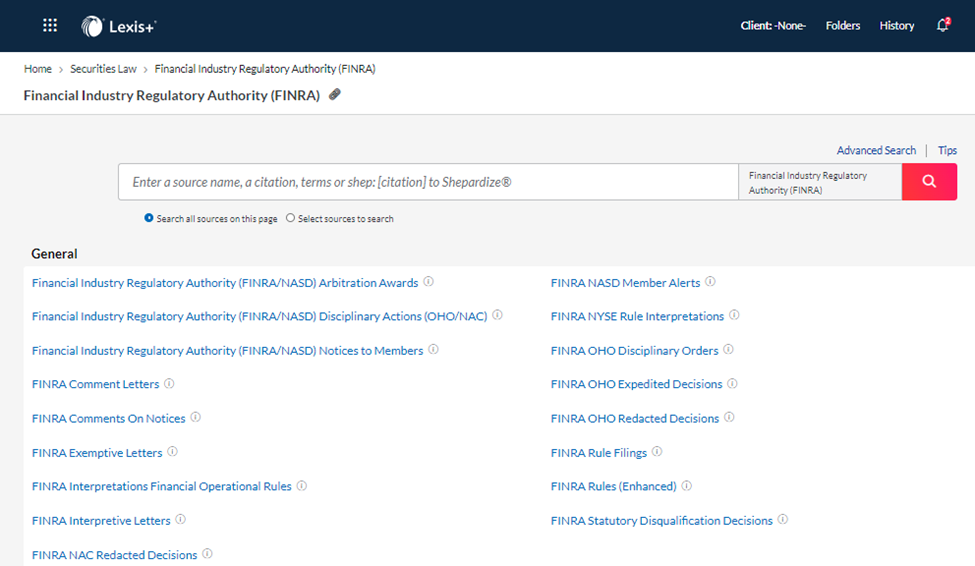
Task: Open info icon for FINRA NASD Member Alerts
Action: coord(710,282)
